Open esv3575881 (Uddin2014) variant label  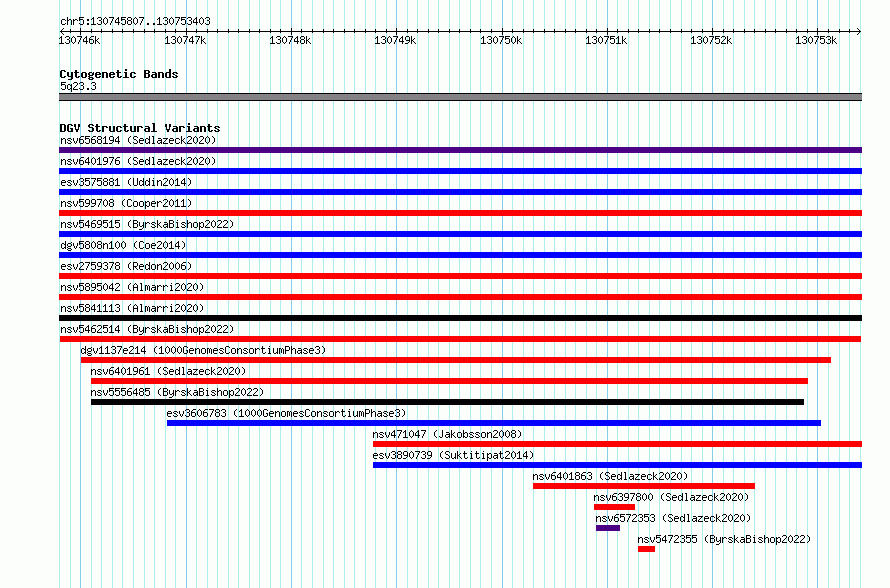pos(126,182)
